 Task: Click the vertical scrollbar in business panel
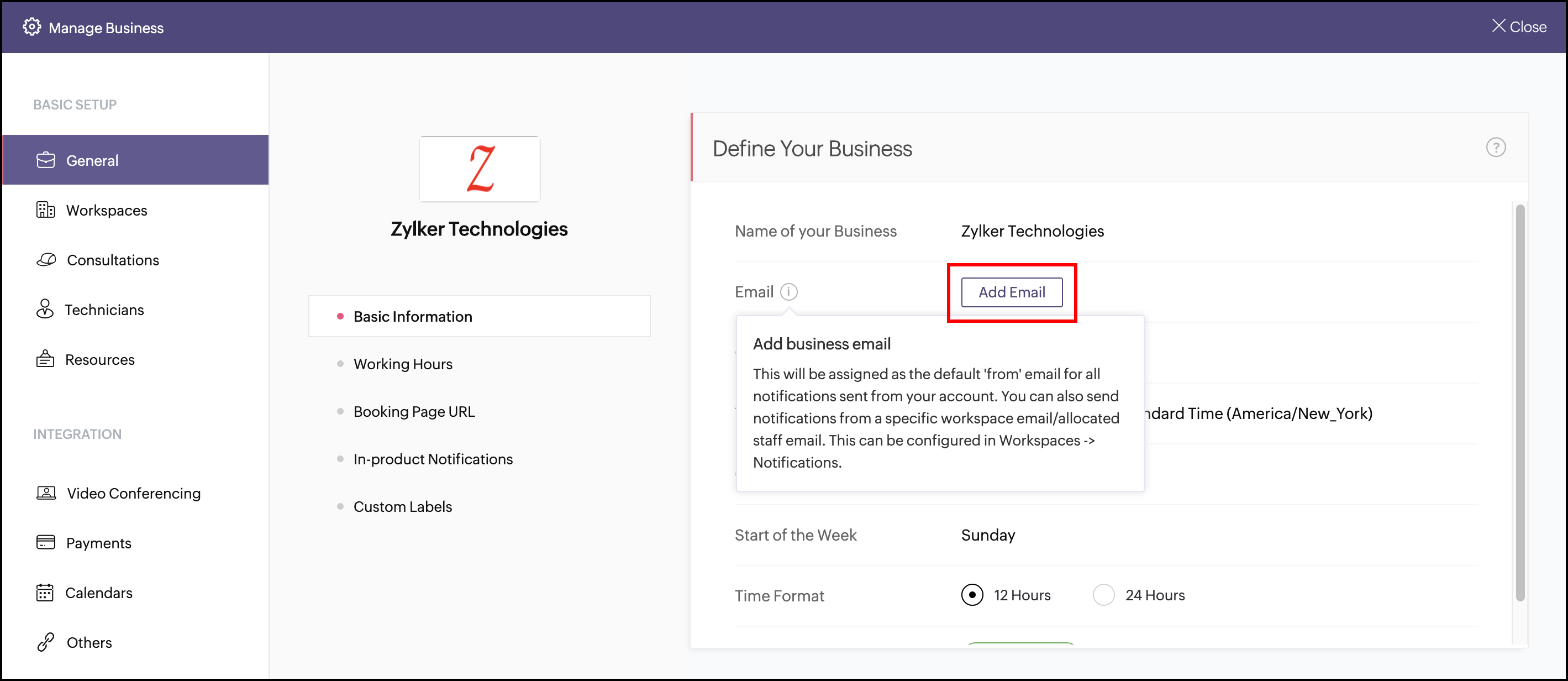pyautogui.click(x=1519, y=402)
